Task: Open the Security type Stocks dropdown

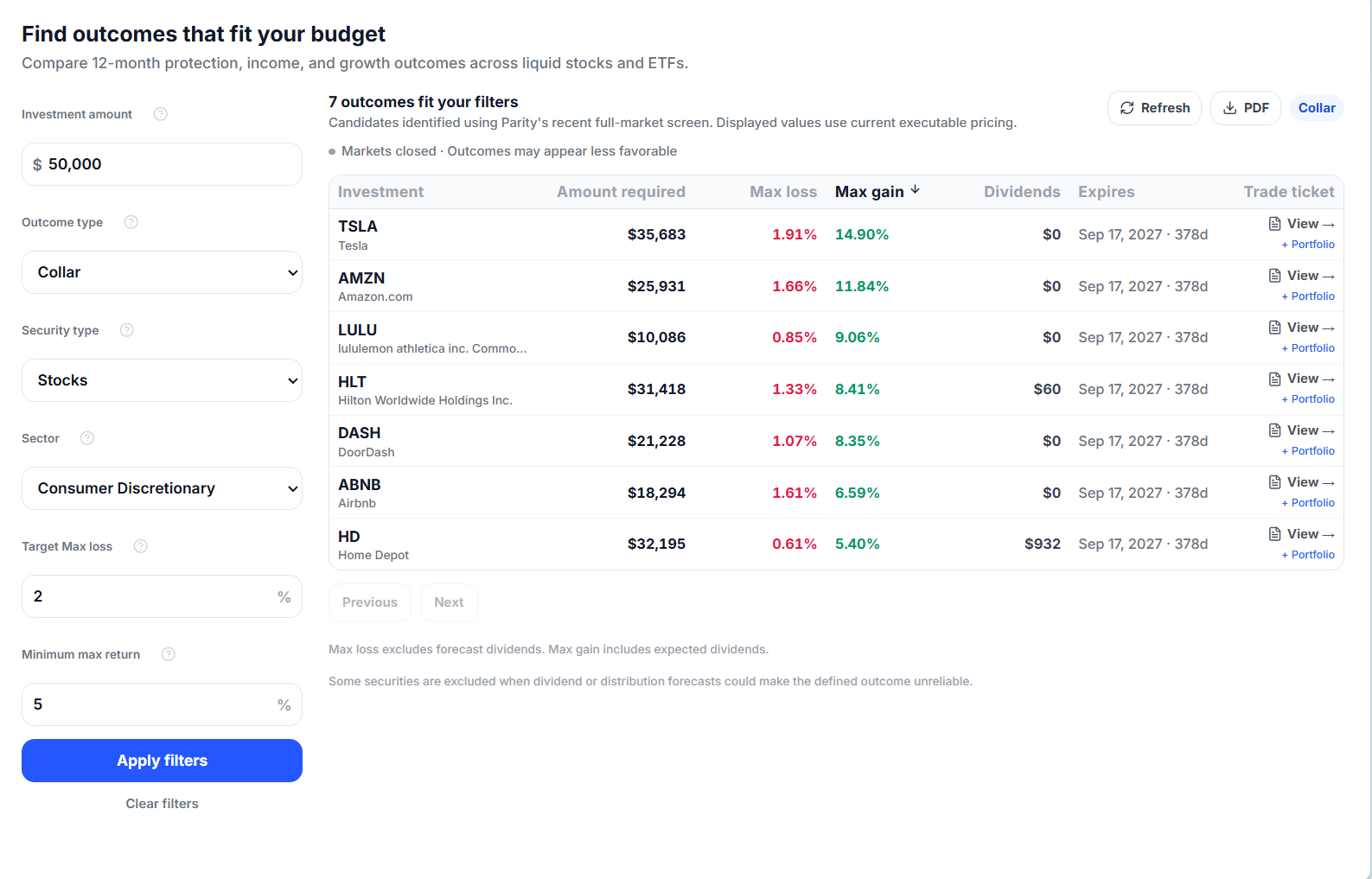Action: click(x=162, y=380)
